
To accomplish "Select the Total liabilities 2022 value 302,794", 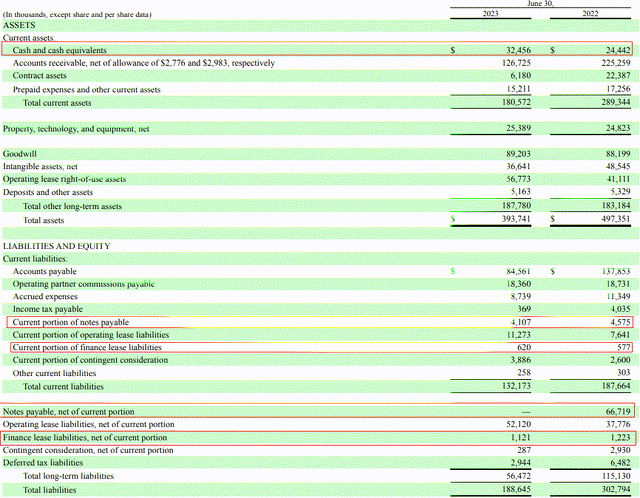I will click(x=616, y=489).
